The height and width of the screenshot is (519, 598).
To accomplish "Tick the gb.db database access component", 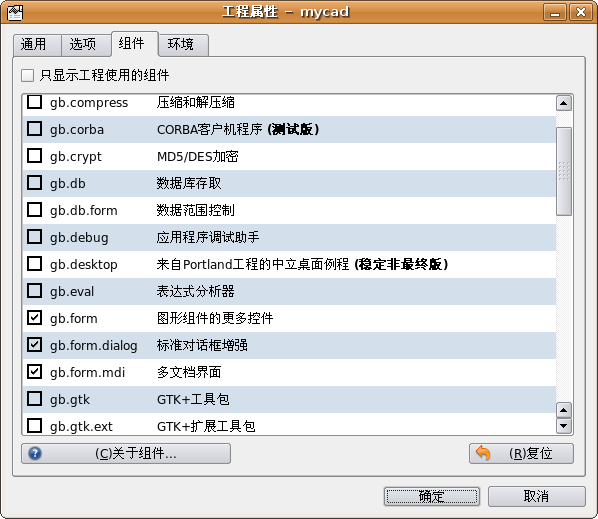I will point(35,183).
